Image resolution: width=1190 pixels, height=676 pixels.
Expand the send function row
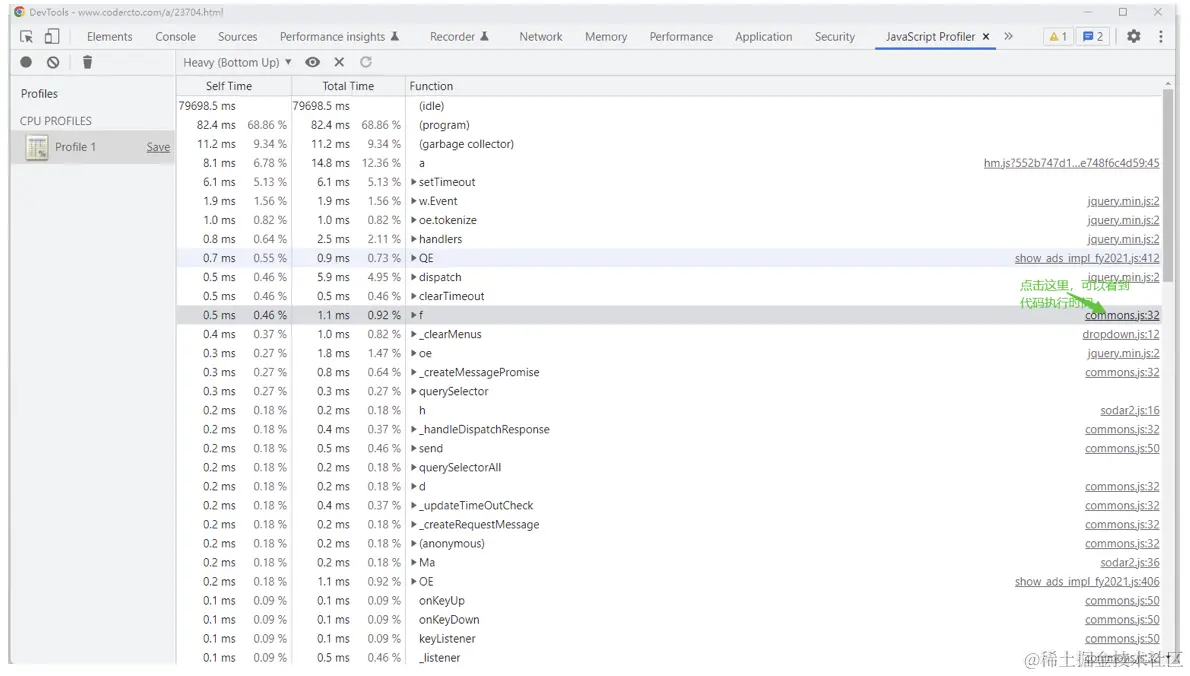pyautogui.click(x=414, y=448)
